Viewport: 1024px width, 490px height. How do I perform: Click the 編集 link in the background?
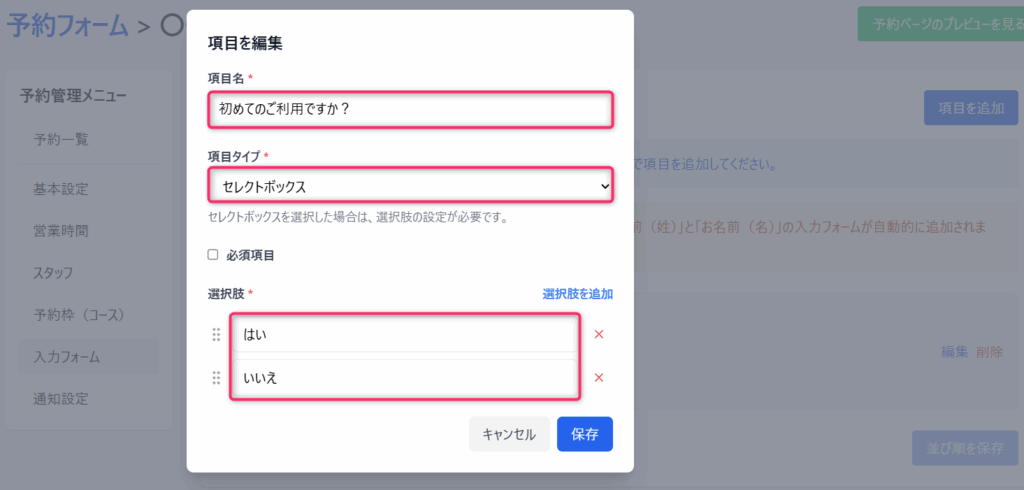click(x=954, y=352)
